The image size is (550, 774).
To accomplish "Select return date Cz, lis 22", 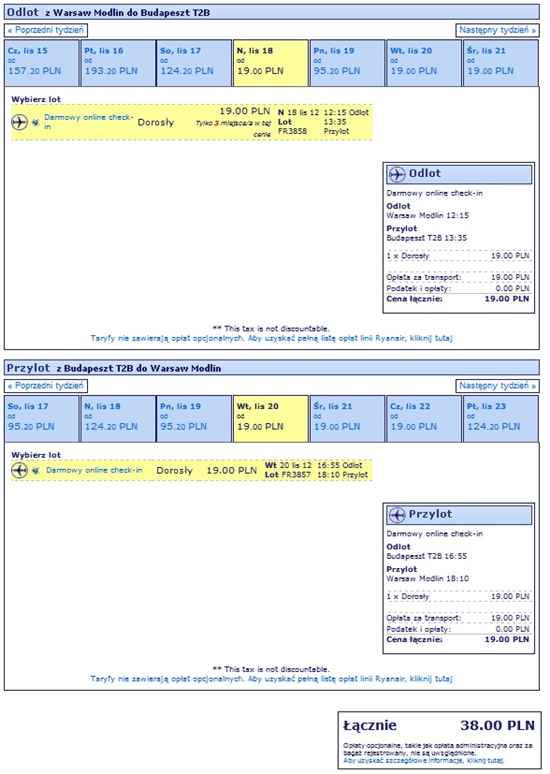I will click(x=424, y=419).
